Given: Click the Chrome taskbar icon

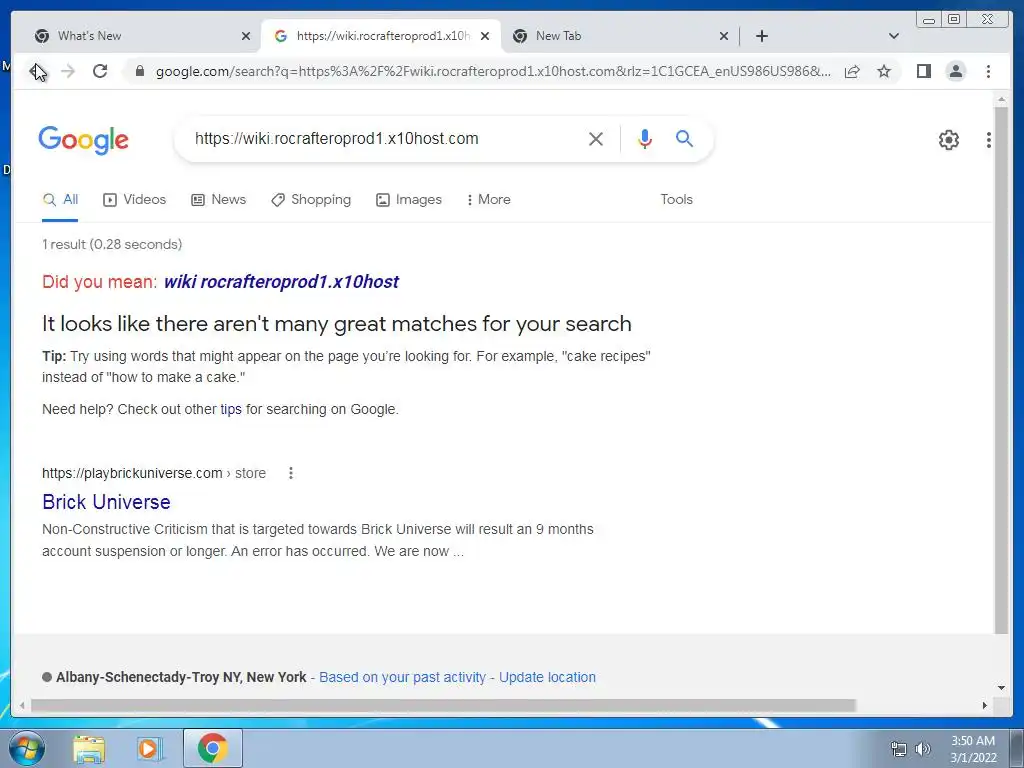Looking at the screenshot, I should click(x=213, y=748).
